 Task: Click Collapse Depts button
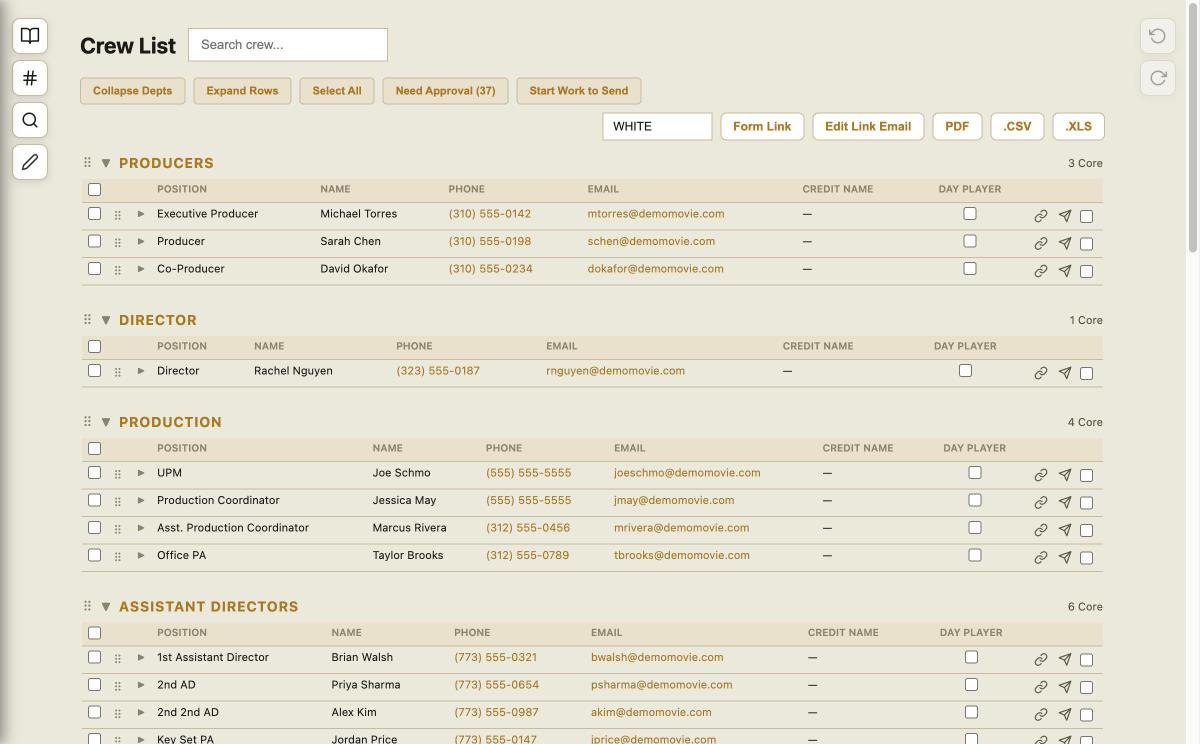(132, 91)
